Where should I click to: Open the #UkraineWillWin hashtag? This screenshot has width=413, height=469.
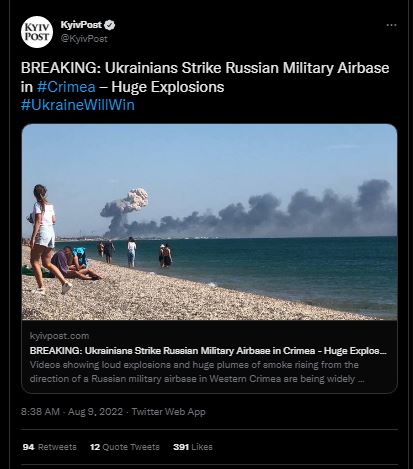click(x=78, y=105)
